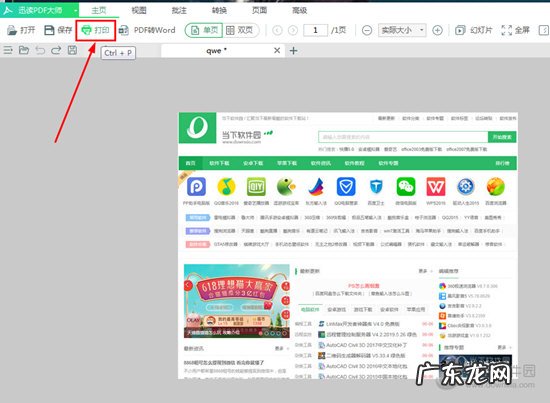This screenshot has height=403, width=550.
Task: Convert via PDF转Word button
Action: click(x=147, y=30)
